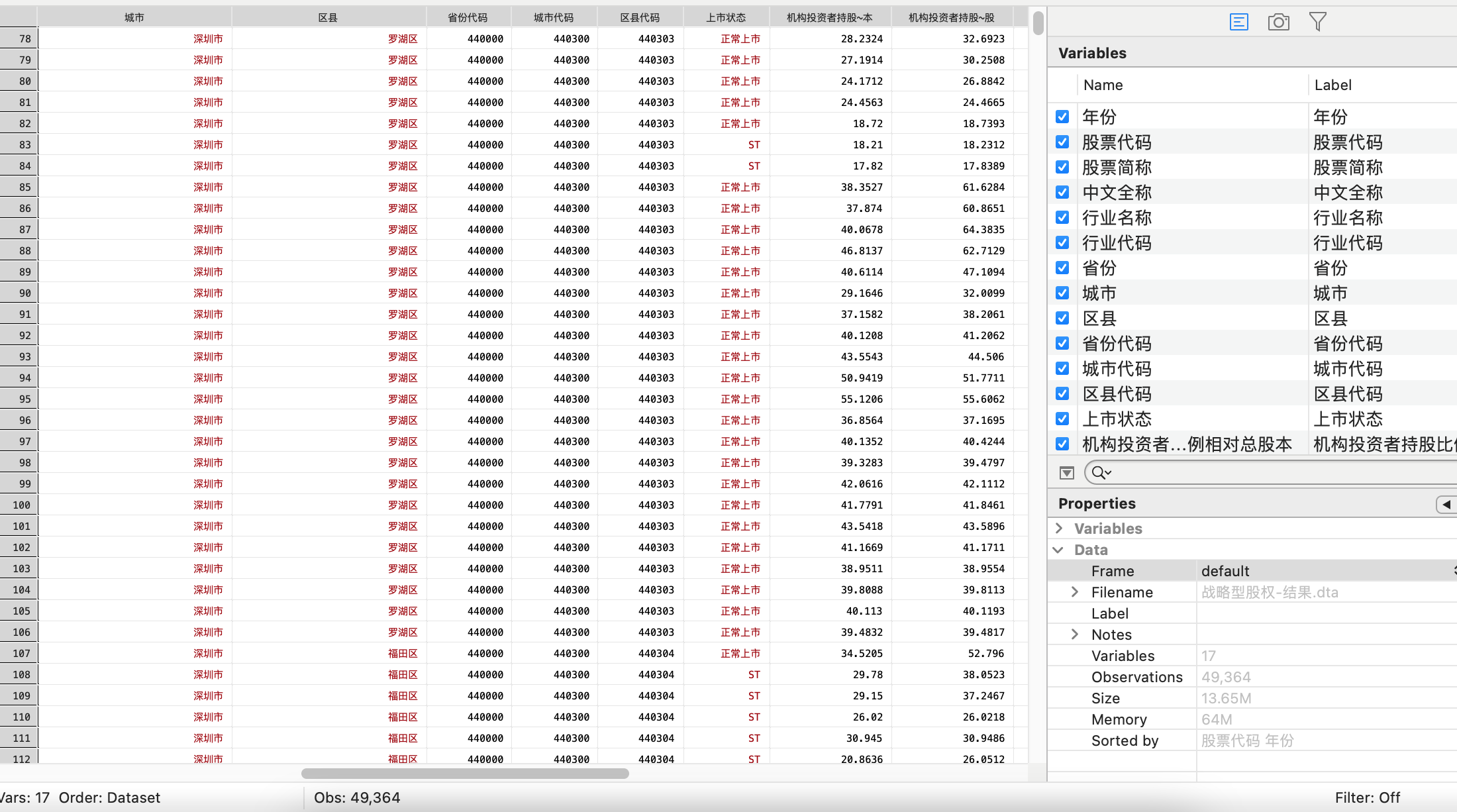This screenshot has height=812, width=1457.
Task: Click the camera snapshot icon
Action: pos(1278,22)
